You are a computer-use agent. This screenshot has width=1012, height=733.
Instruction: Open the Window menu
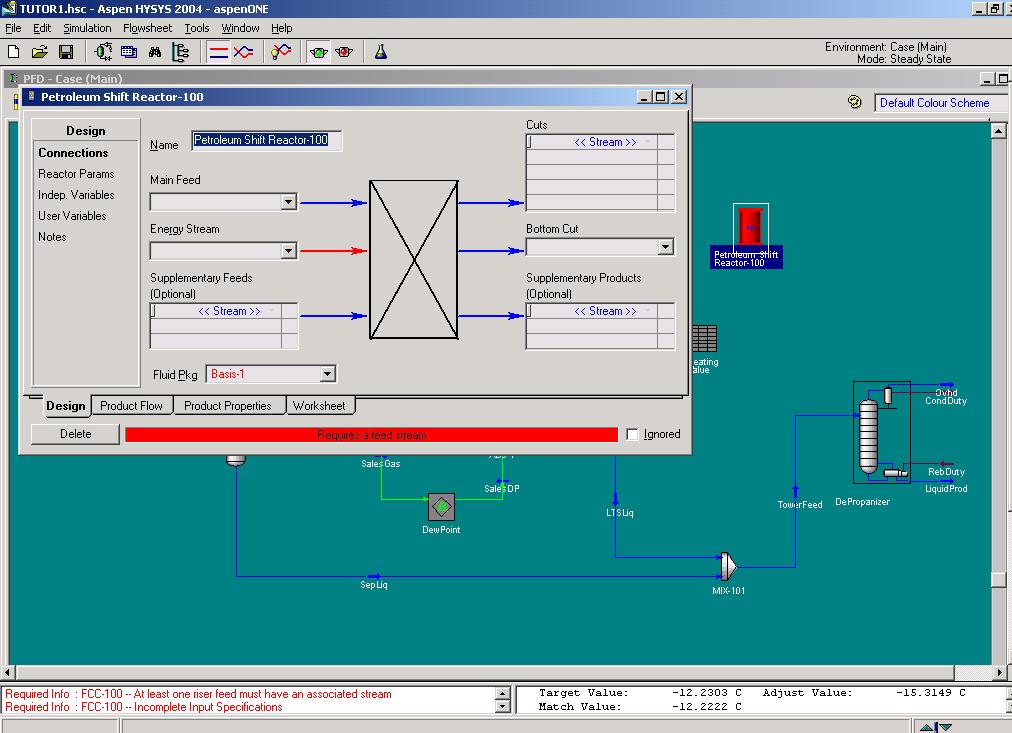240,28
